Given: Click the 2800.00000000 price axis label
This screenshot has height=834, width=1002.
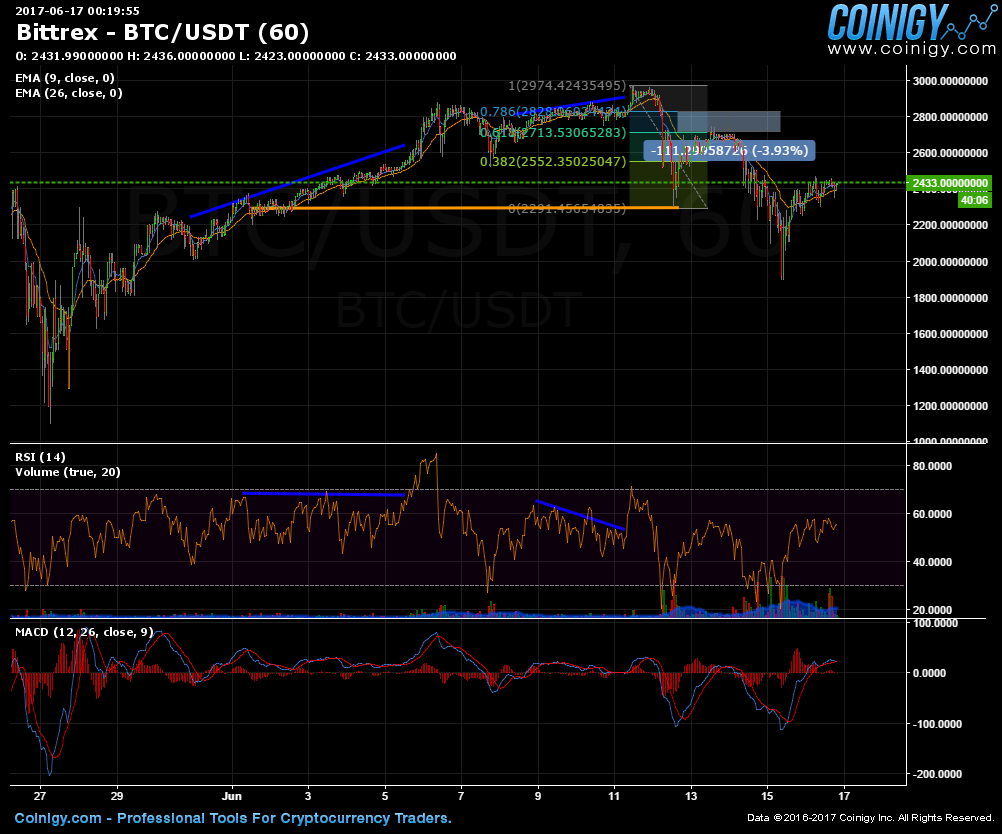Looking at the screenshot, I should 950,117.
